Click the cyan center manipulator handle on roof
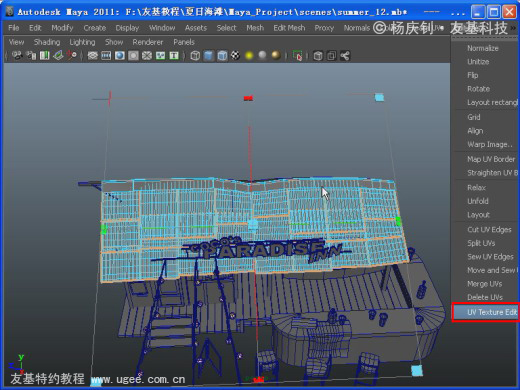The width and height of the screenshot is (520, 390). click(252, 223)
